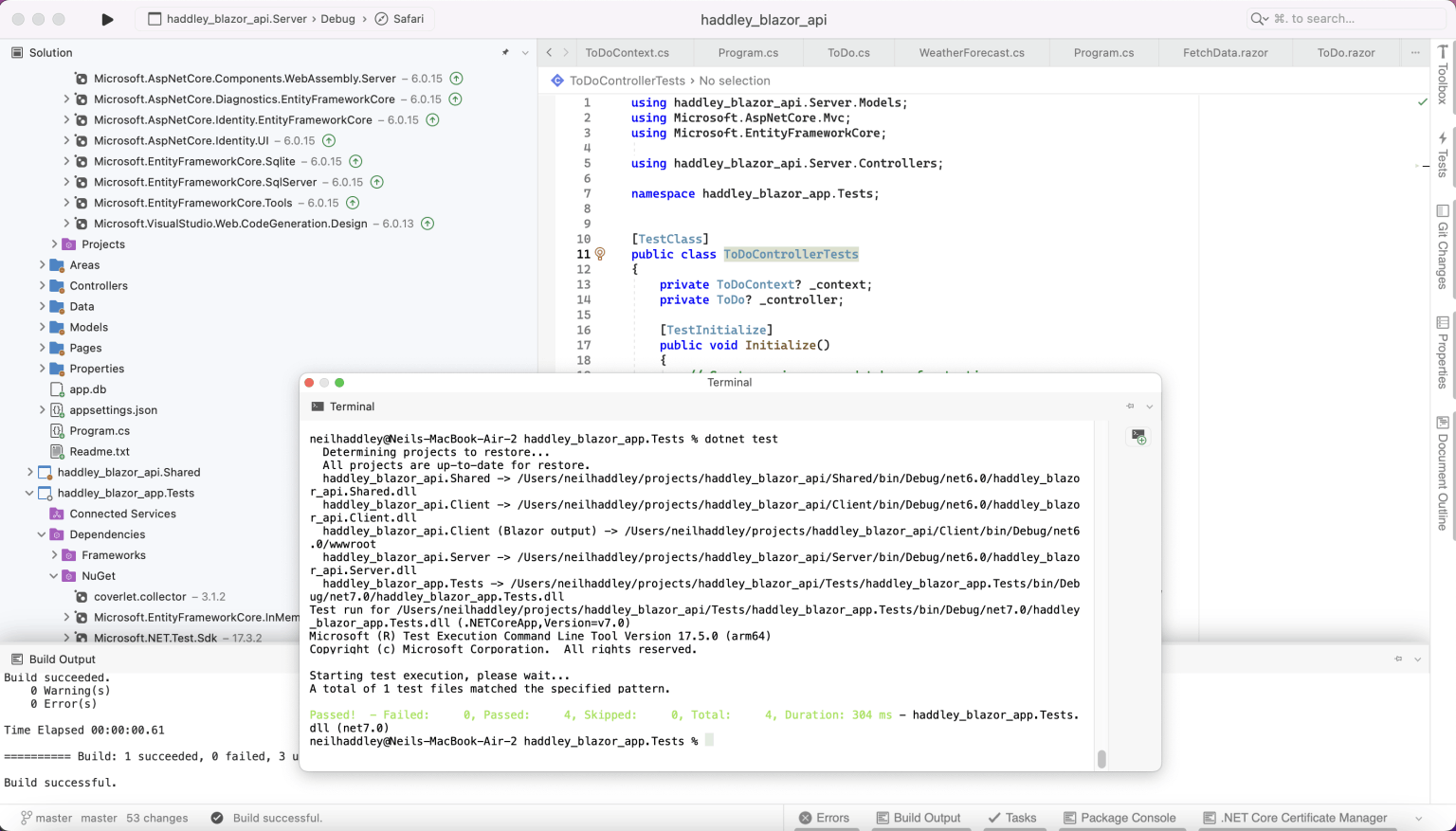Click the Run play button in toolbar
1456x831 pixels.
[x=107, y=19]
